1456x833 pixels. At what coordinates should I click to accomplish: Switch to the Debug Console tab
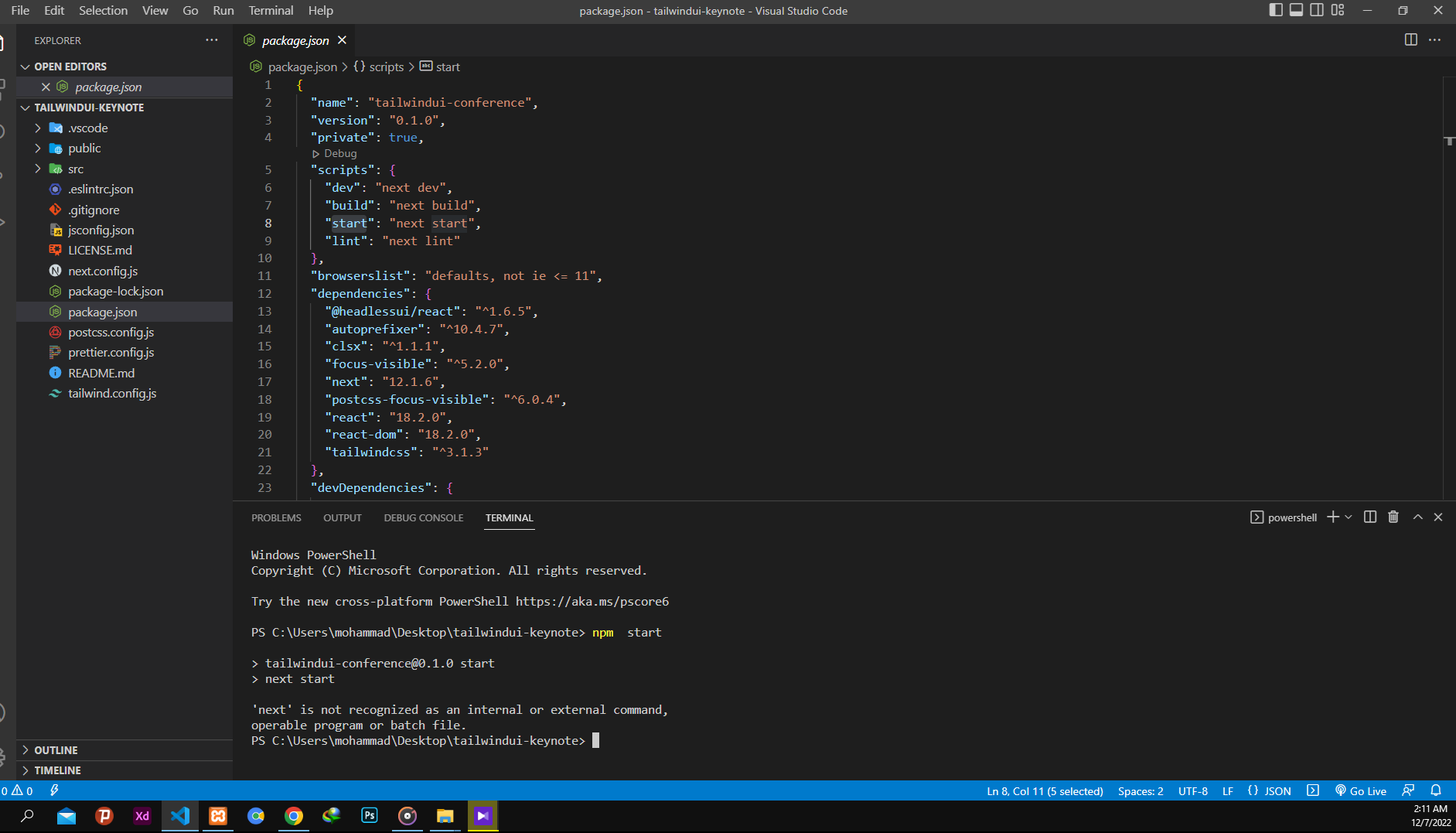pyautogui.click(x=424, y=517)
